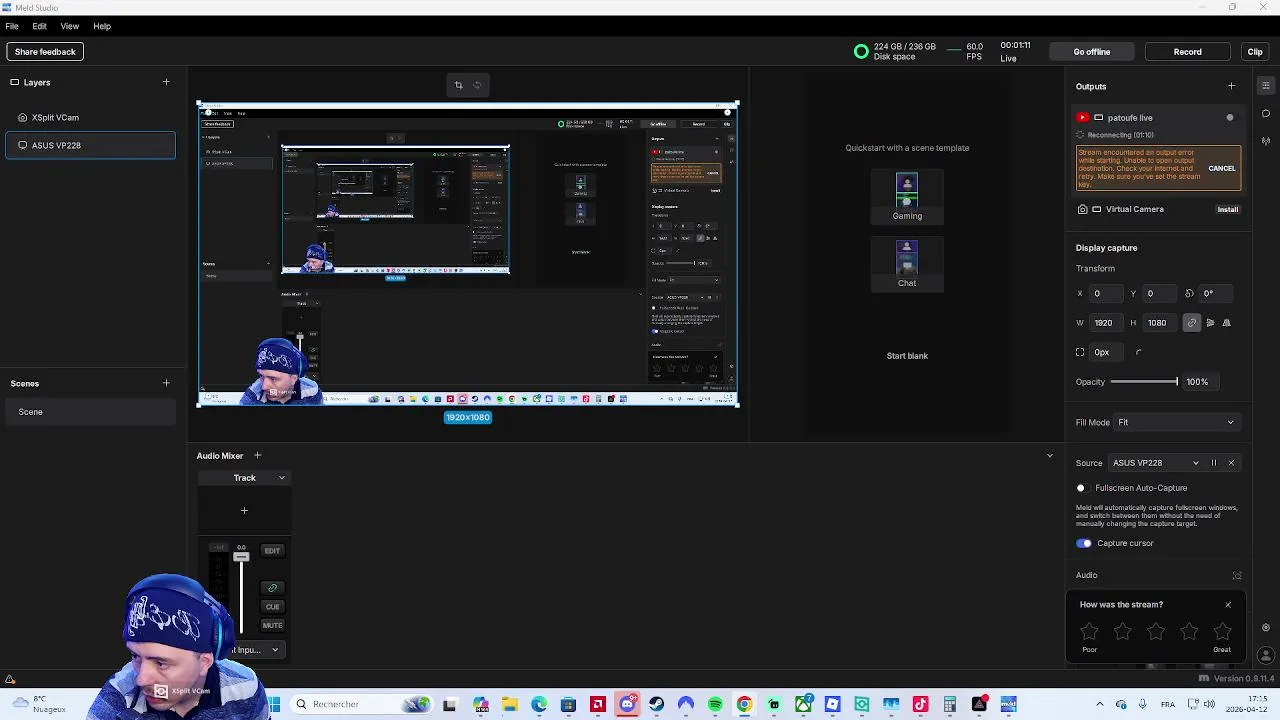Click the Clip button
This screenshot has height=720, width=1280.
point(1255,52)
